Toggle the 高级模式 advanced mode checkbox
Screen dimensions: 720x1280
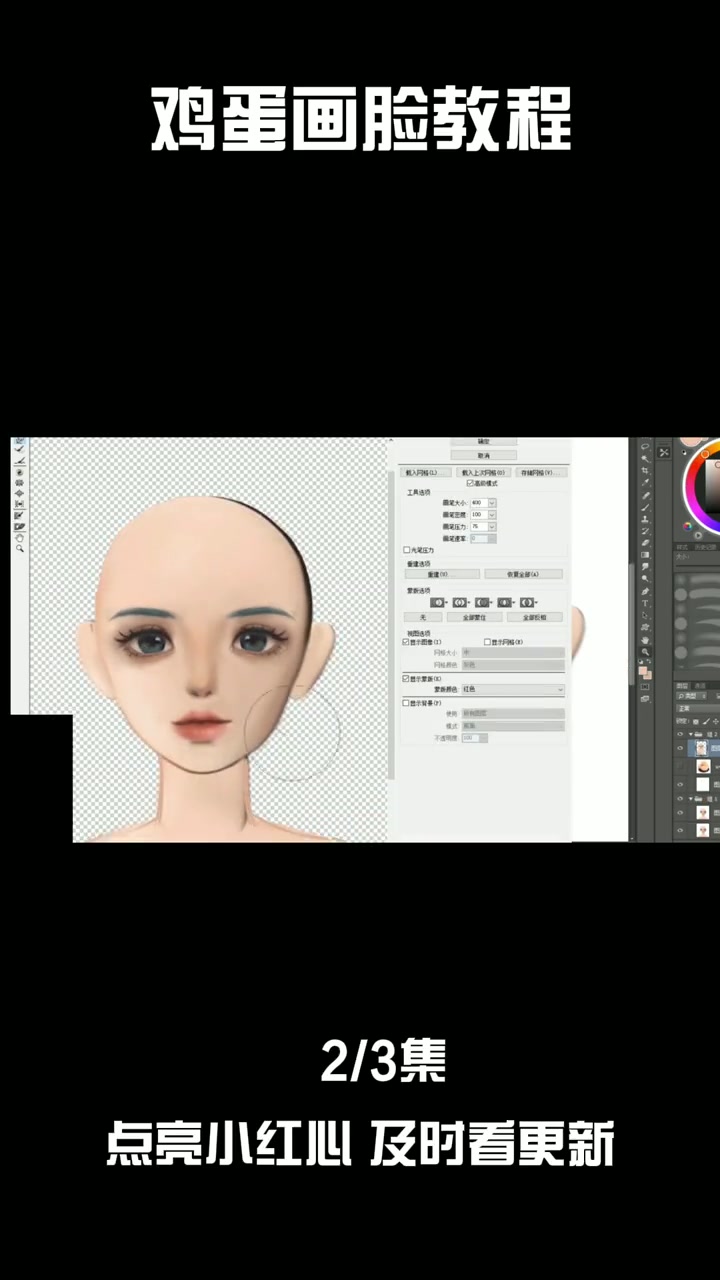tap(470, 484)
